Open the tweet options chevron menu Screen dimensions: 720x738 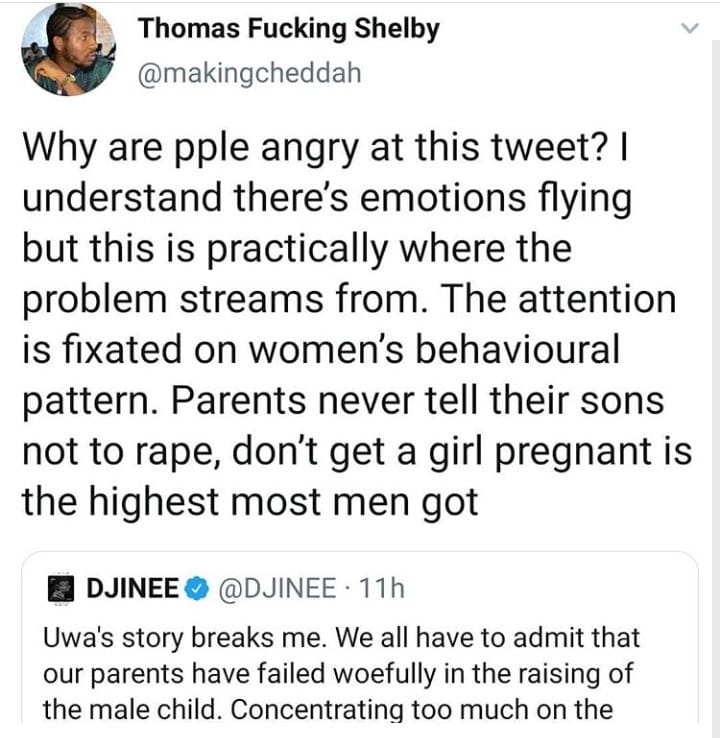[688, 30]
